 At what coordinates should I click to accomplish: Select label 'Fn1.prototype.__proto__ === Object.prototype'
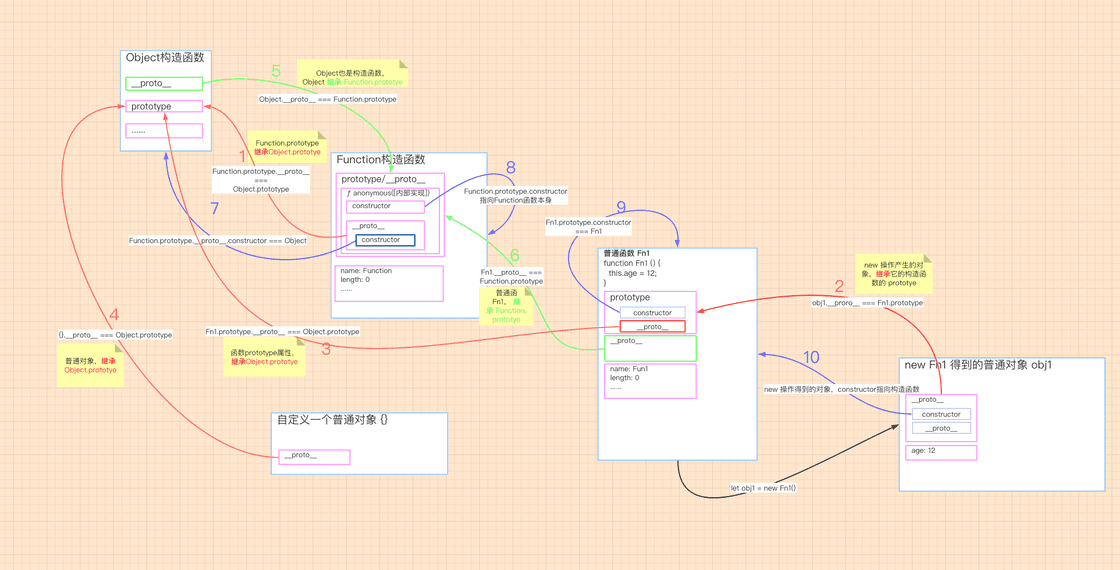click(282, 331)
